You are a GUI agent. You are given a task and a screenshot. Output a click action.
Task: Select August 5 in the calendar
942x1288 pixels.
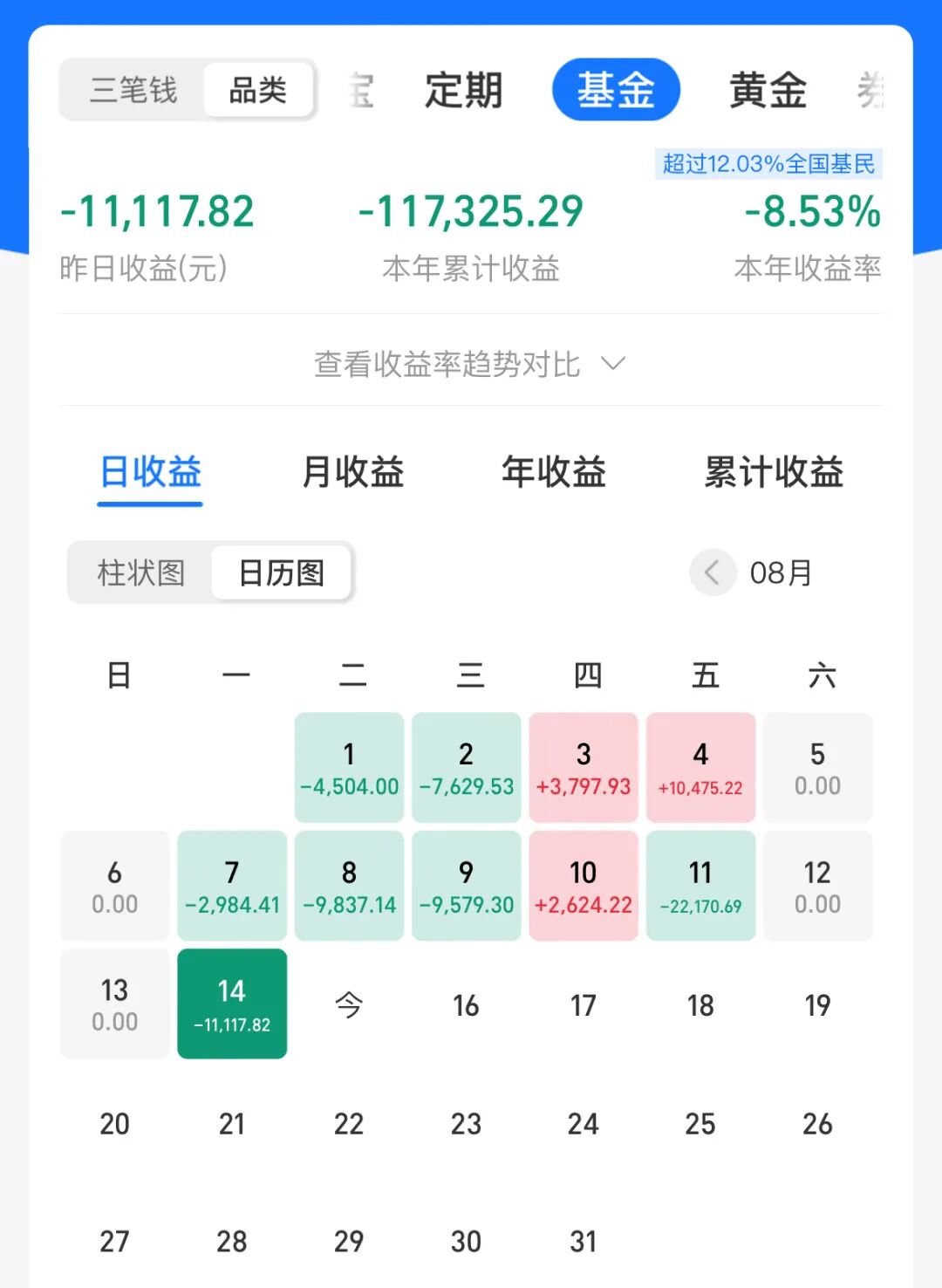[818, 768]
